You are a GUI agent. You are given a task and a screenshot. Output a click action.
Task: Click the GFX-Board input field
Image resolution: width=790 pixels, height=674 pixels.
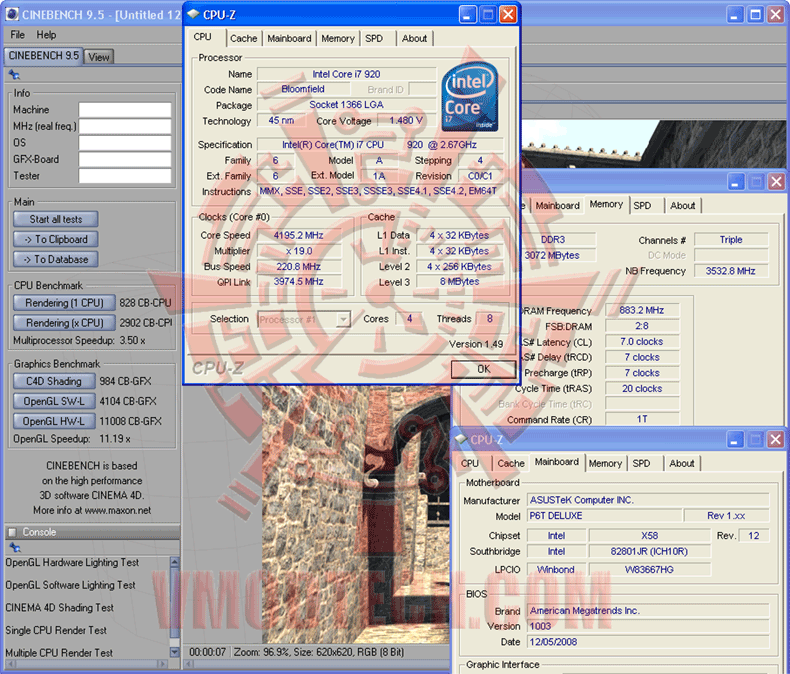coord(125,160)
